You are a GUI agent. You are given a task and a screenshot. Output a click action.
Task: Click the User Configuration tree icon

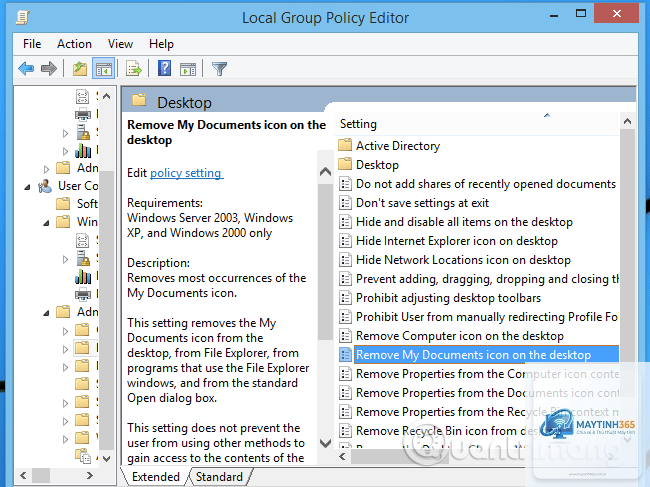coord(45,186)
